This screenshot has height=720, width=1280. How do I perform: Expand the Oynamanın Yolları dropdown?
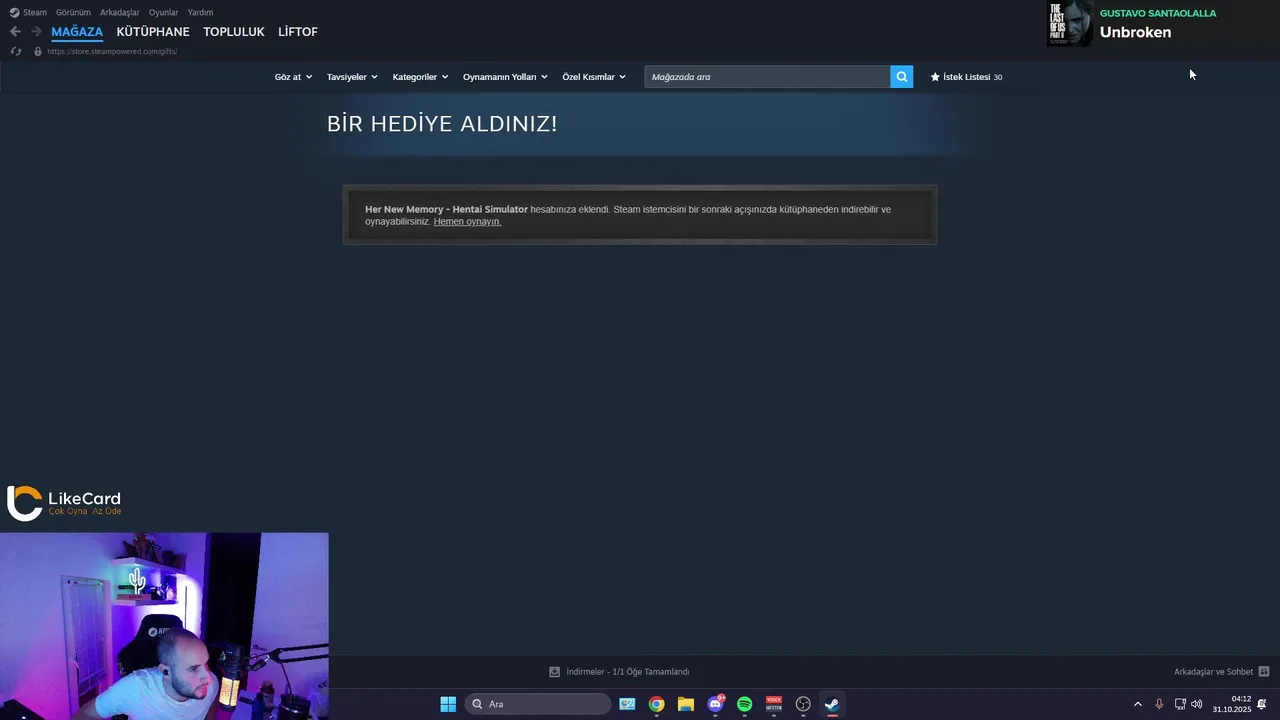point(505,77)
